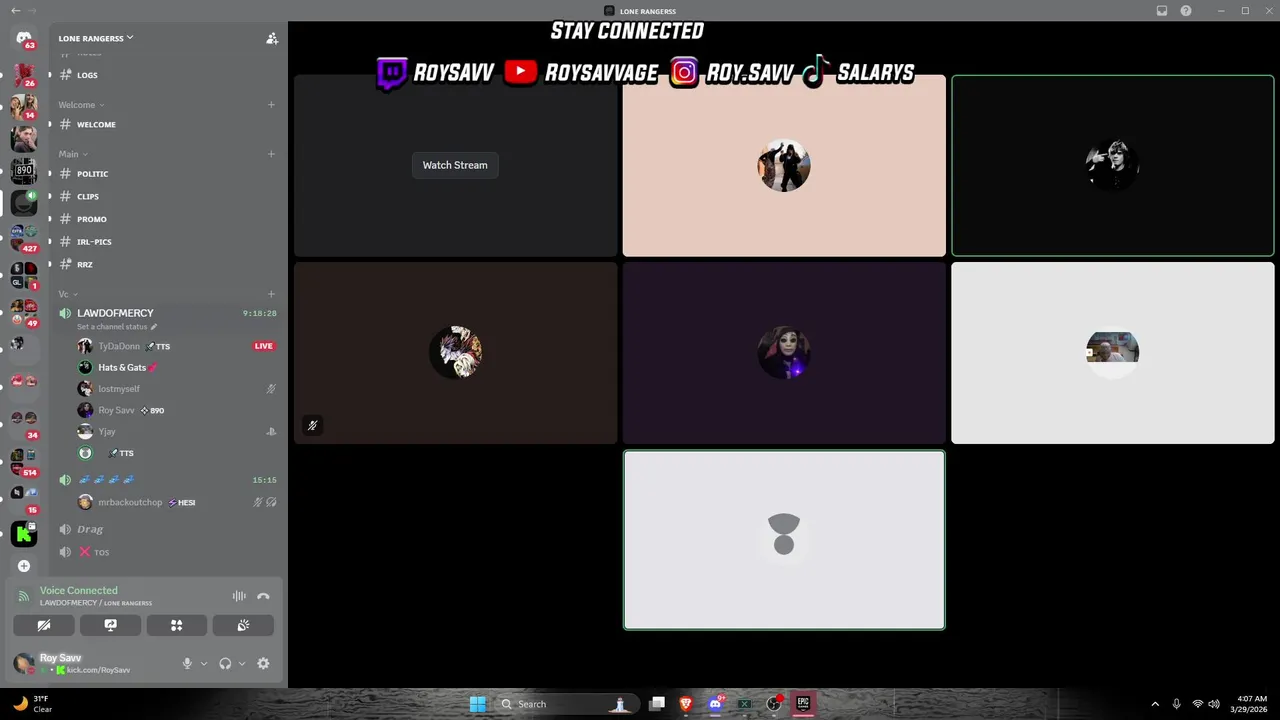1280x720 pixels.
Task: Edit channel status pencil icon
Action: coord(154,327)
